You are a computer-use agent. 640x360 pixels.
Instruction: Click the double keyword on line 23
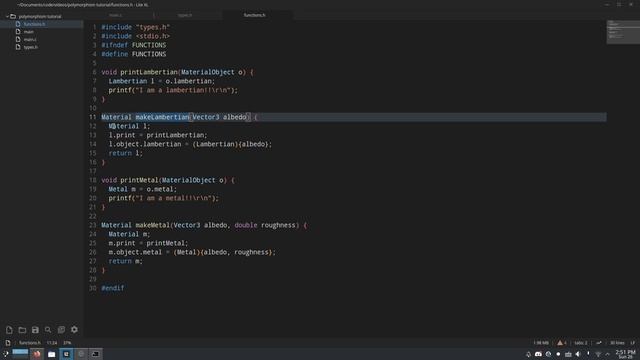click(246, 225)
